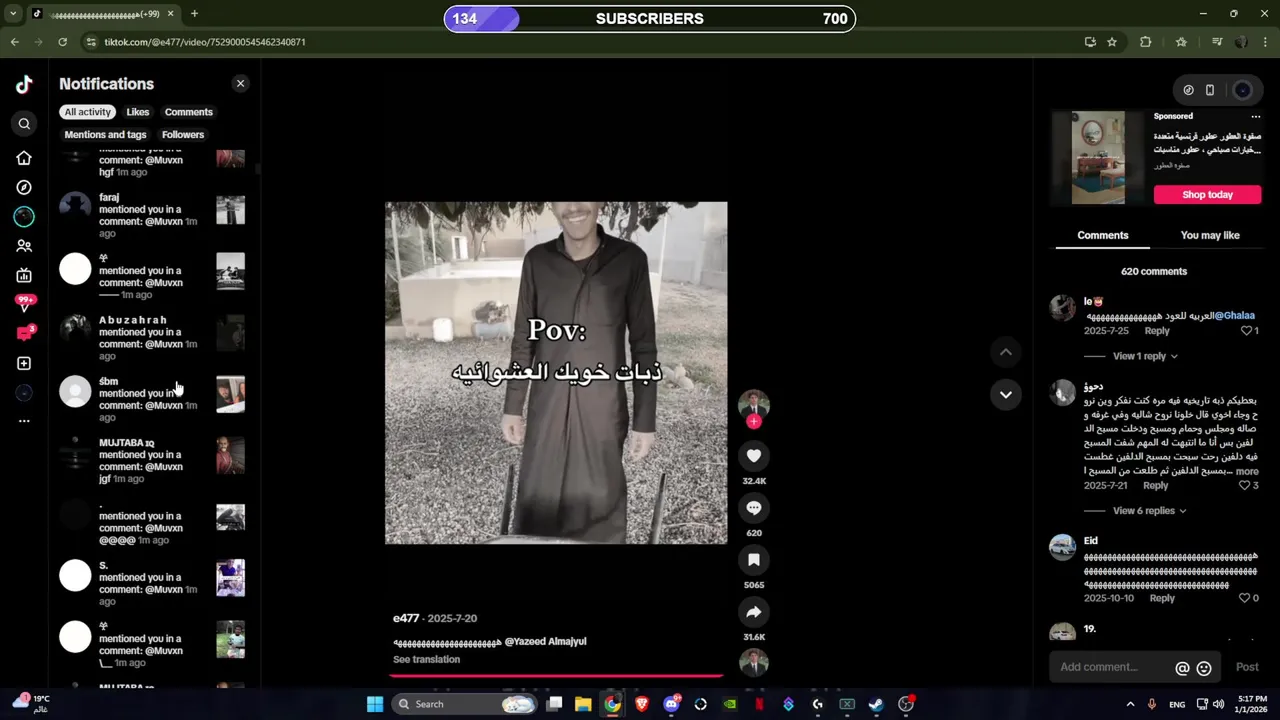This screenshot has width=1280, height=720.
Task: Open šbm's mention notification
Action: (x=152, y=399)
